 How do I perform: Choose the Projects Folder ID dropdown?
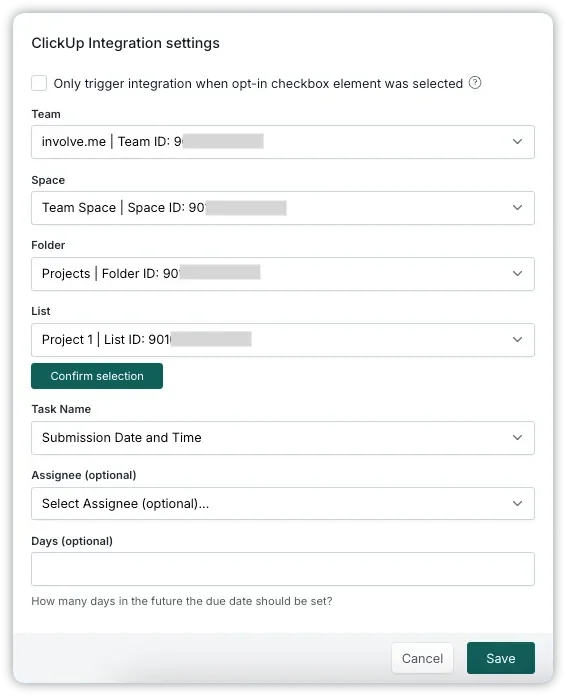(x=283, y=274)
